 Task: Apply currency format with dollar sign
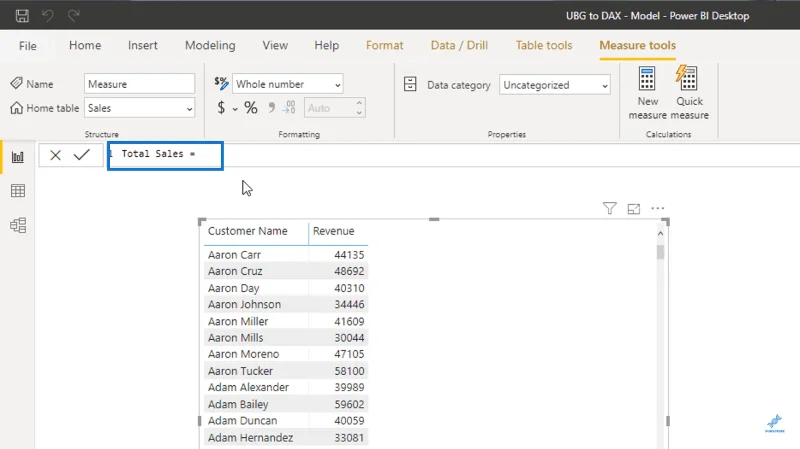pos(221,108)
